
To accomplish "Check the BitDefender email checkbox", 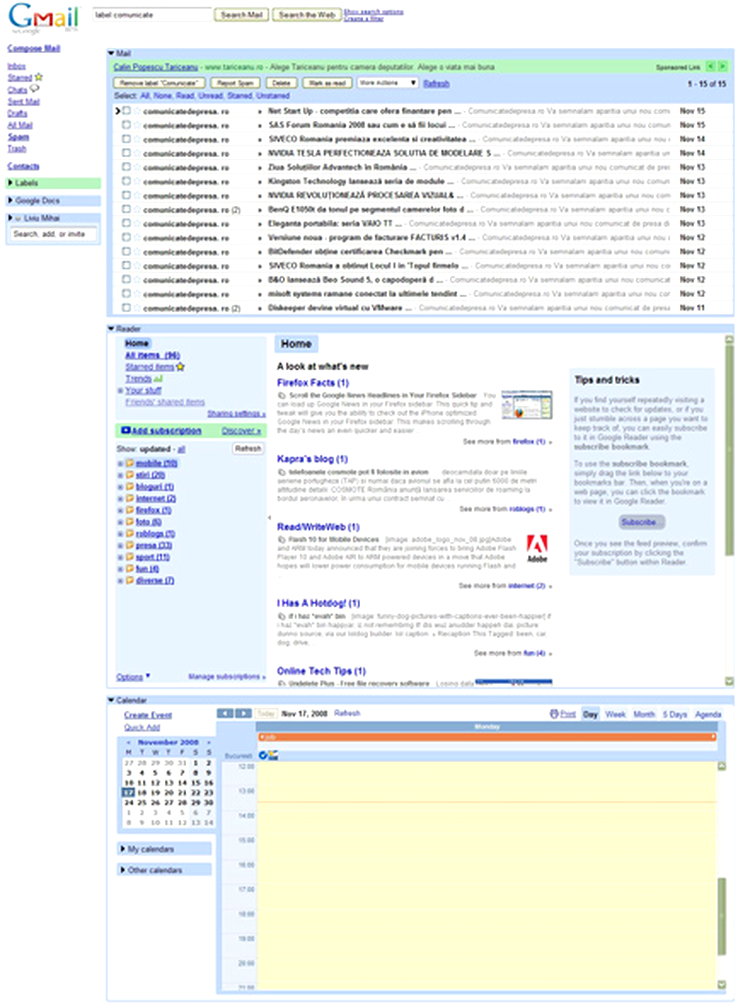I will click(x=126, y=252).
